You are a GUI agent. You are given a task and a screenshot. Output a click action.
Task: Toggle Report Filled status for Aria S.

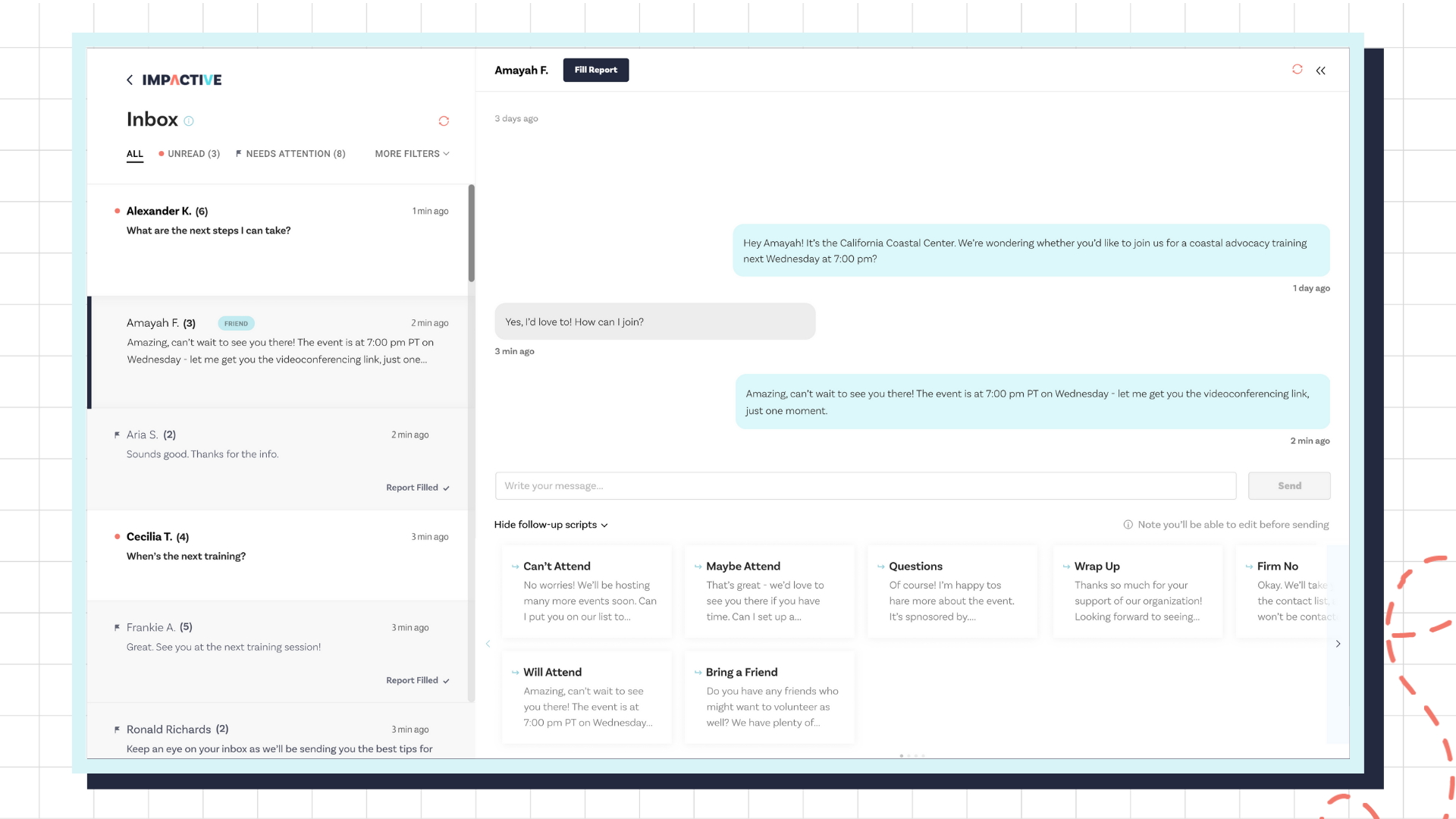pos(416,488)
